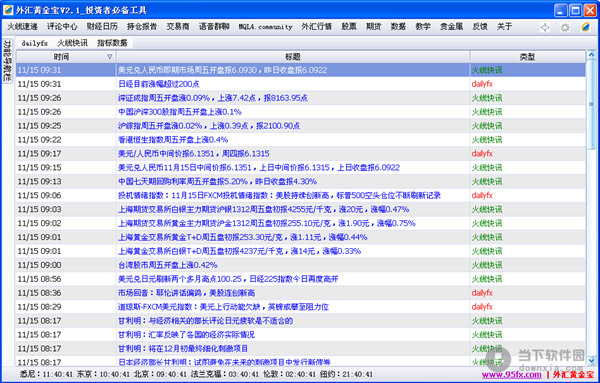Open news 台湾股市周五开盘上涨0.42%
This screenshot has width=600, height=383.
click(x=168, y=265)
